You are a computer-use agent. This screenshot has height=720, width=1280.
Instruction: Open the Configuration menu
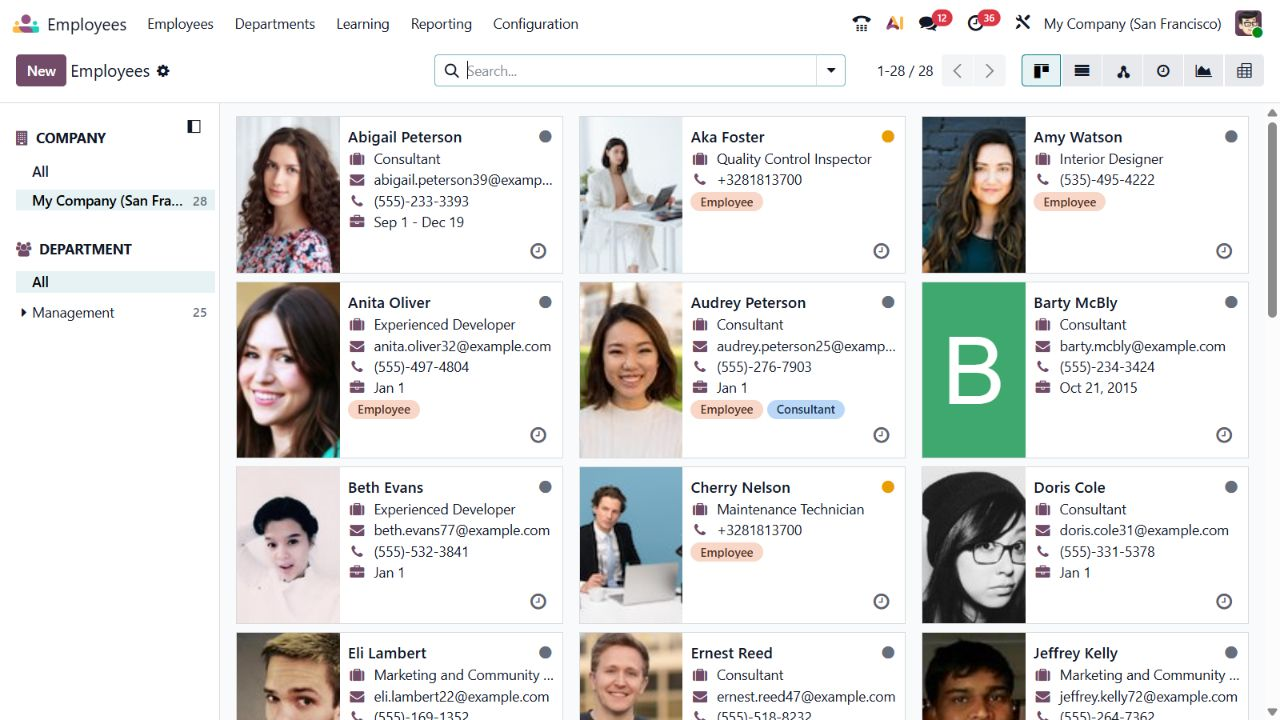coord(535,24)
